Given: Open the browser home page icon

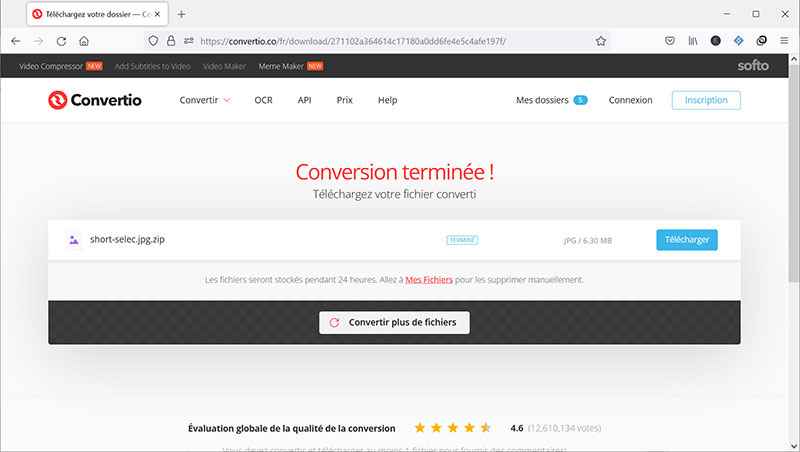Looking at the screenshot, I should [x=84, y=41].
